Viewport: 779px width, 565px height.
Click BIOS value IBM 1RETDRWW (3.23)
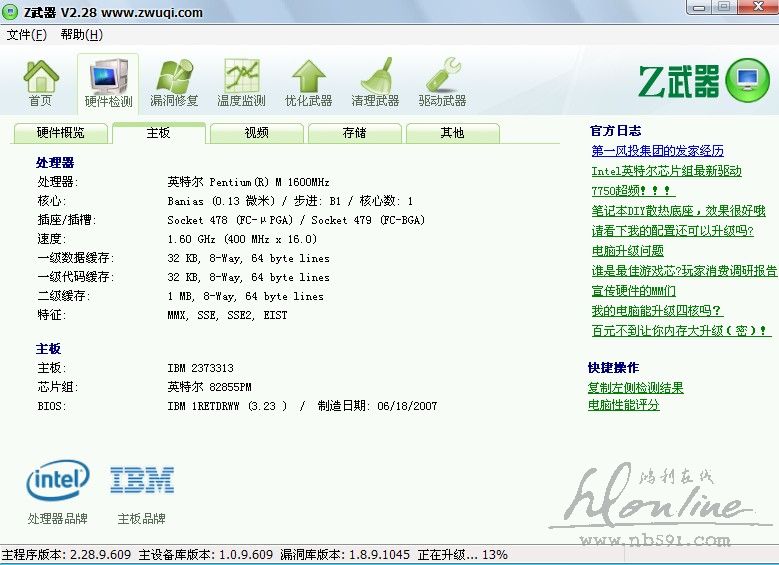[227, 406]
